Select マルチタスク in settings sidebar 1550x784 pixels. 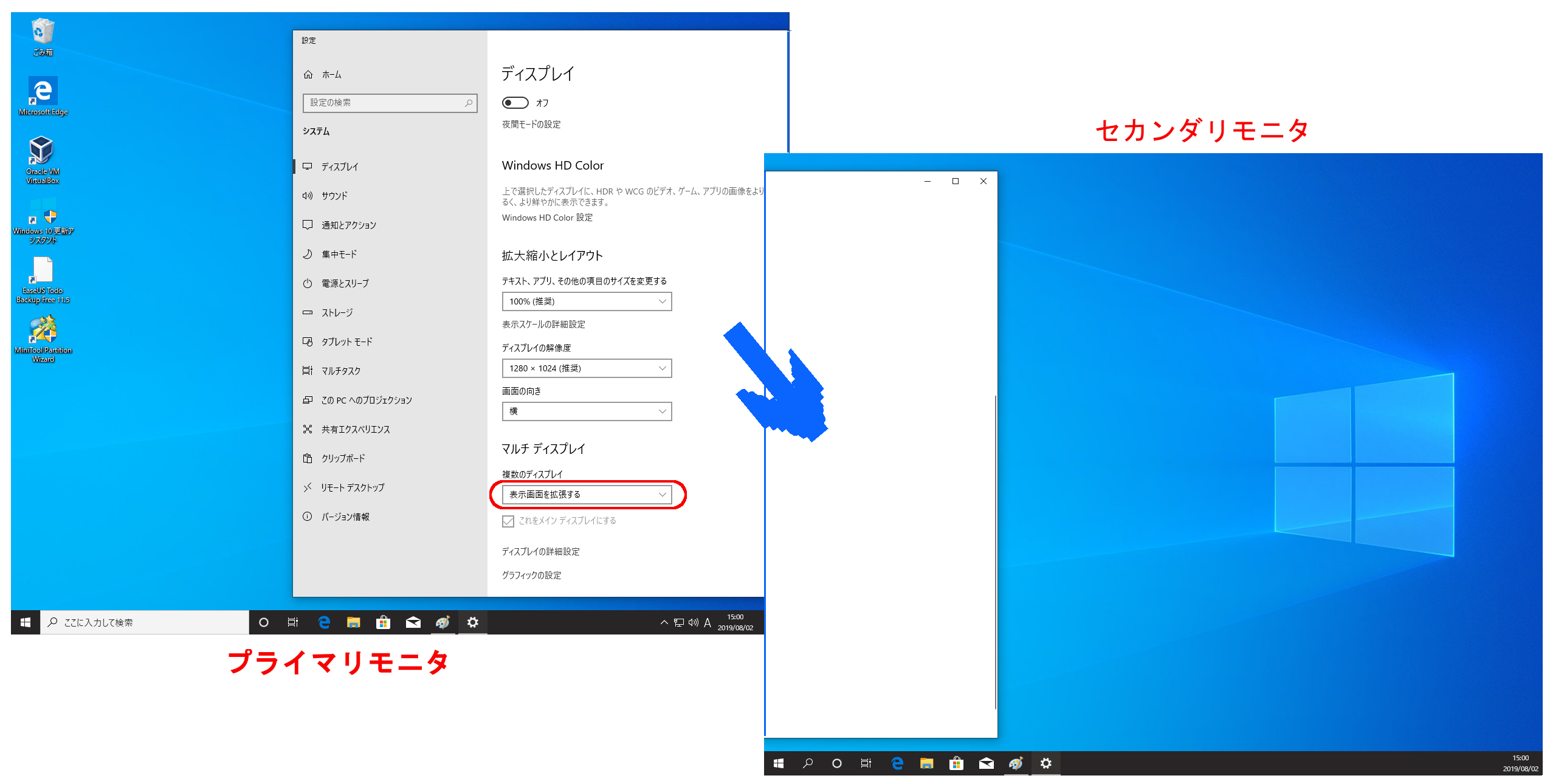(340, 371)
